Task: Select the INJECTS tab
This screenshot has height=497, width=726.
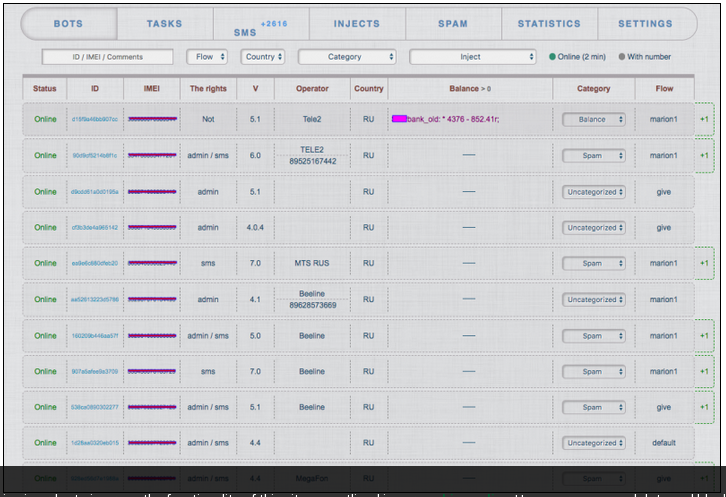Action: click(x=356, y=24)
